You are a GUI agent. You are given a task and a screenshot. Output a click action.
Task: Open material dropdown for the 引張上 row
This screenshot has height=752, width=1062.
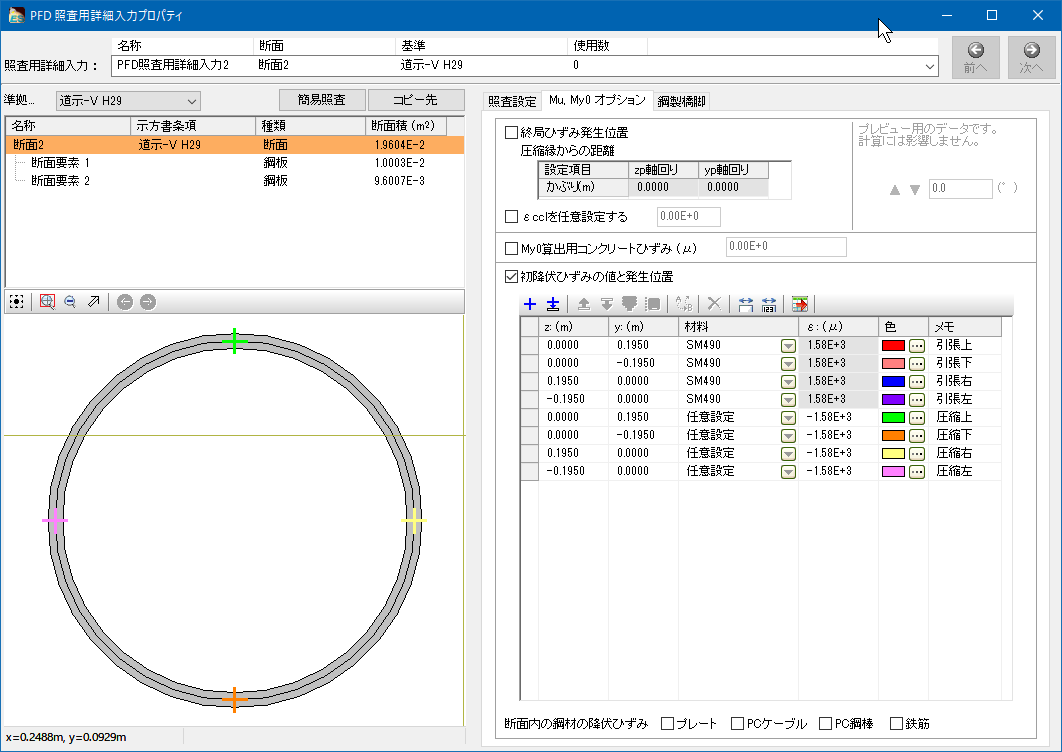pos(788,345)
